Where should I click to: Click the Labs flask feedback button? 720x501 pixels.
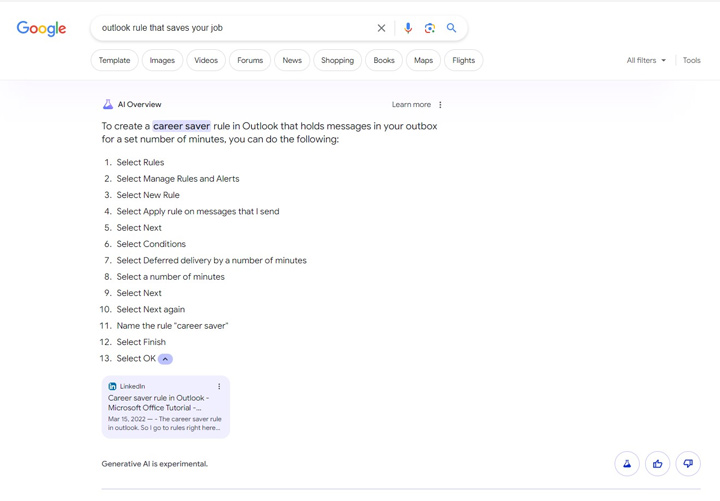(x=627, y=464)
